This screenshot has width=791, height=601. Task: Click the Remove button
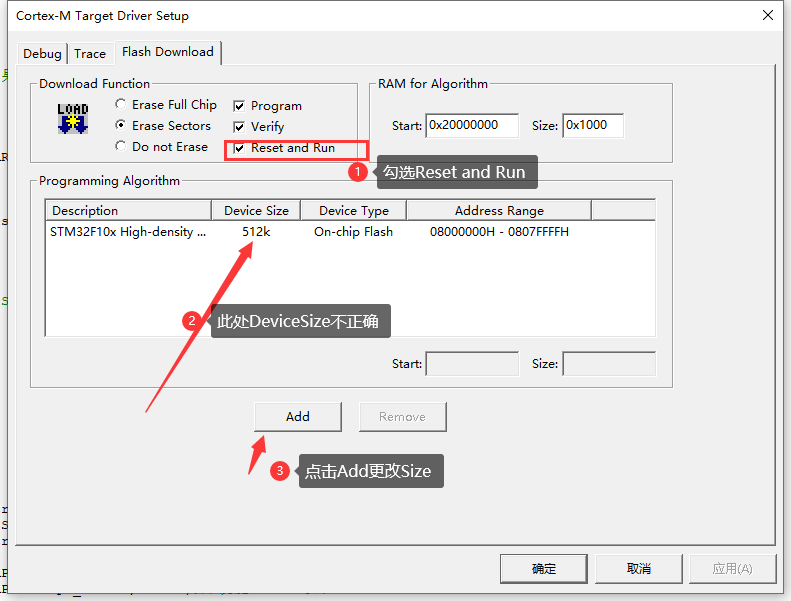[x=403, y=417]
